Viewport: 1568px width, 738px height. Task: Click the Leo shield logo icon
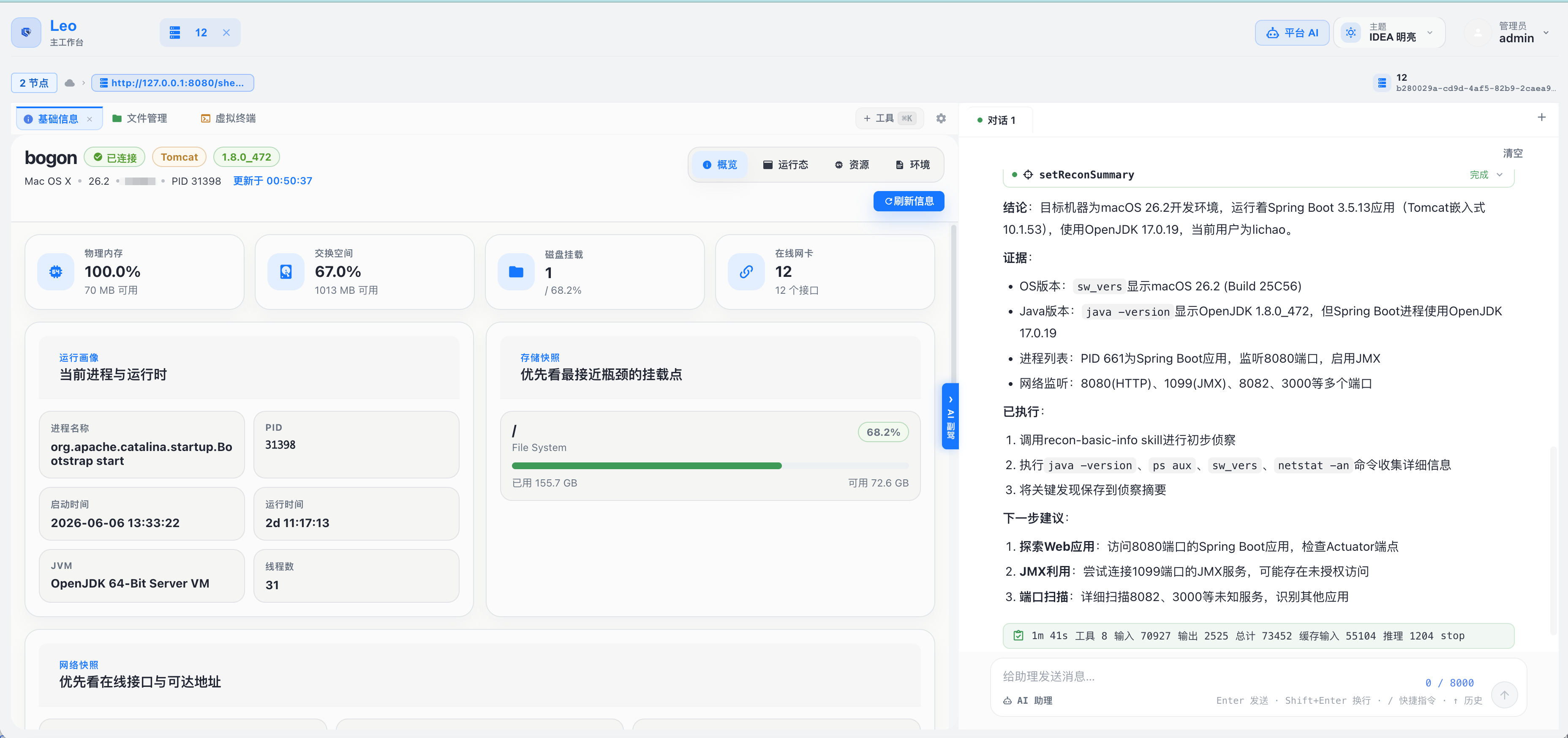pyautogui.click(x=26, y=32)
